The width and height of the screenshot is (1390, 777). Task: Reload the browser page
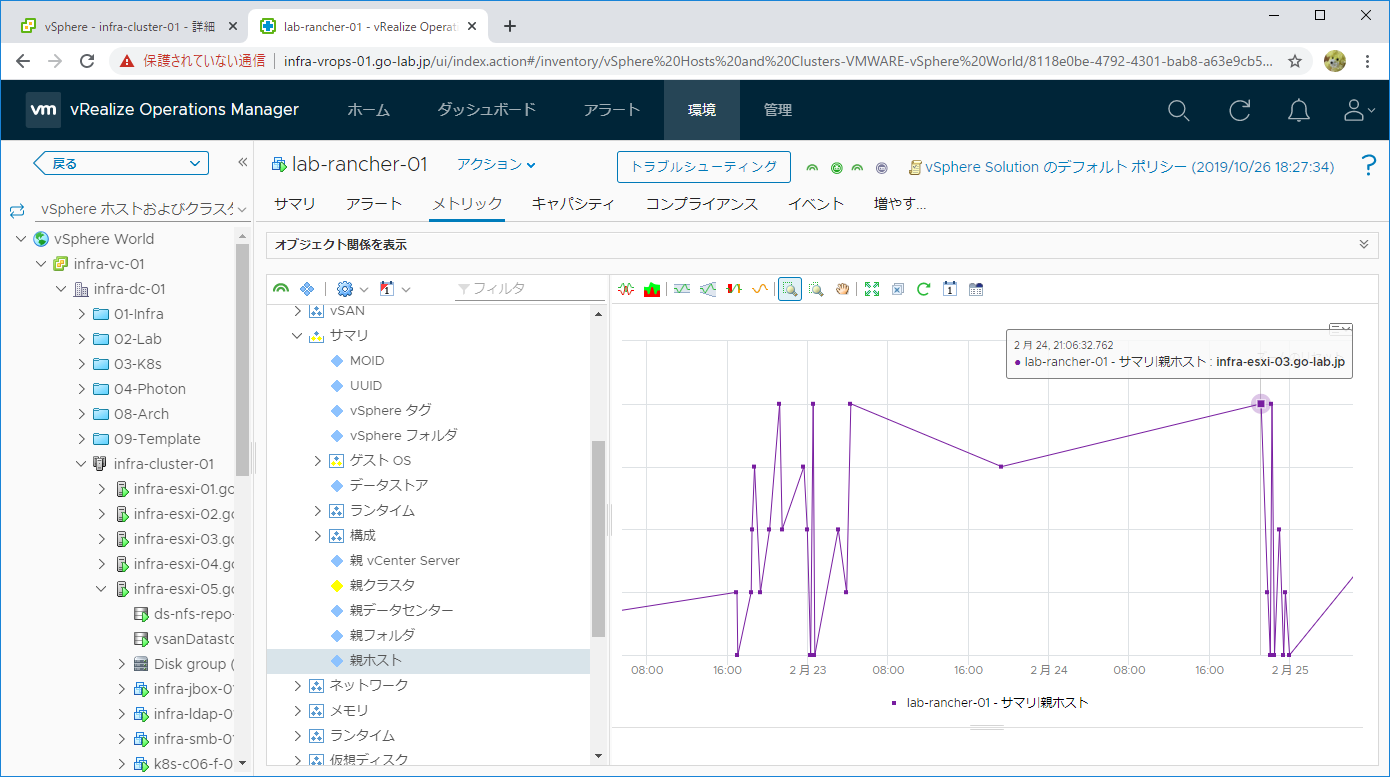[x=87, y=61]
